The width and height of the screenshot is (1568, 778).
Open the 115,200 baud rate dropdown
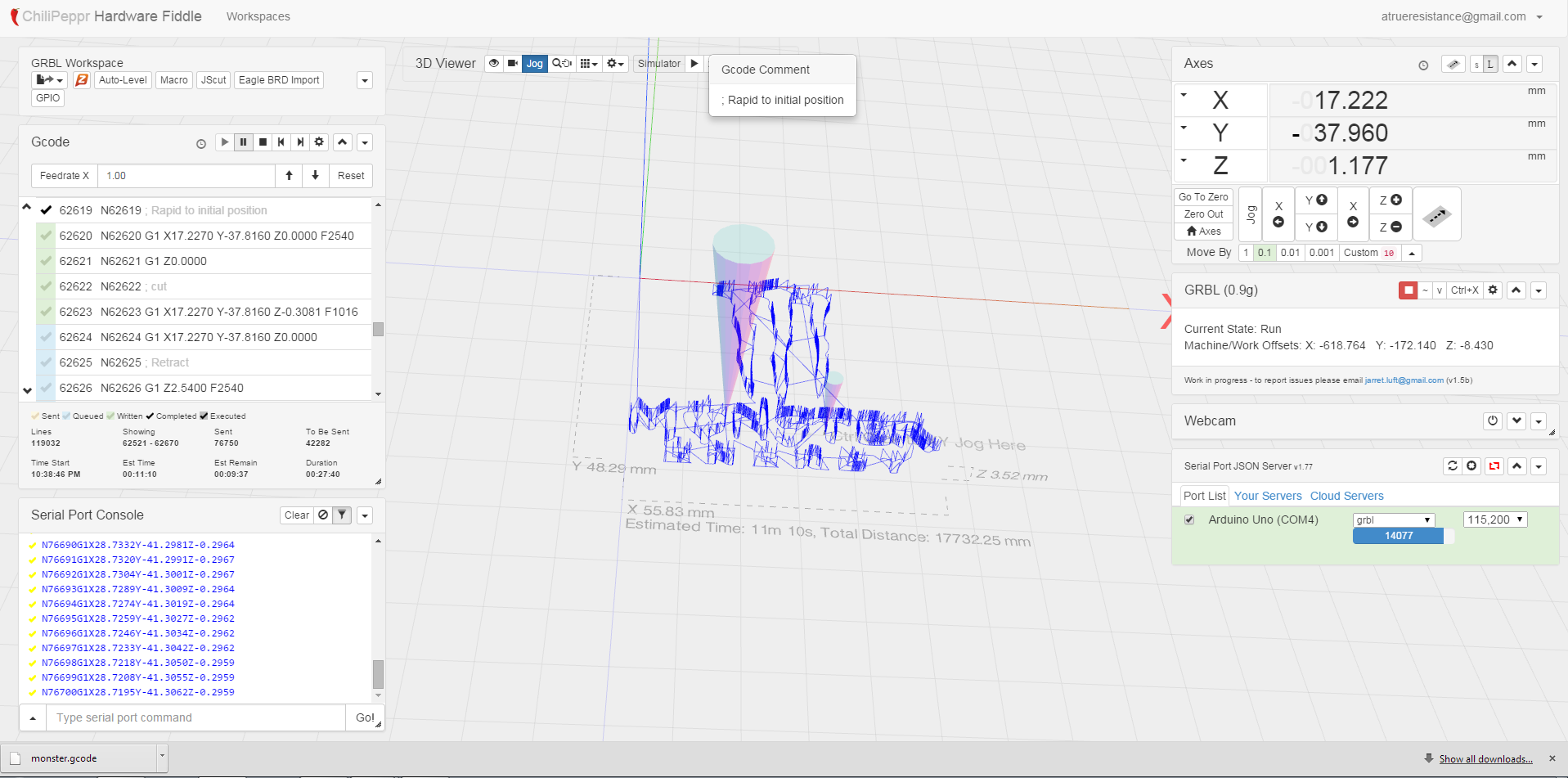click(1494, 520)
